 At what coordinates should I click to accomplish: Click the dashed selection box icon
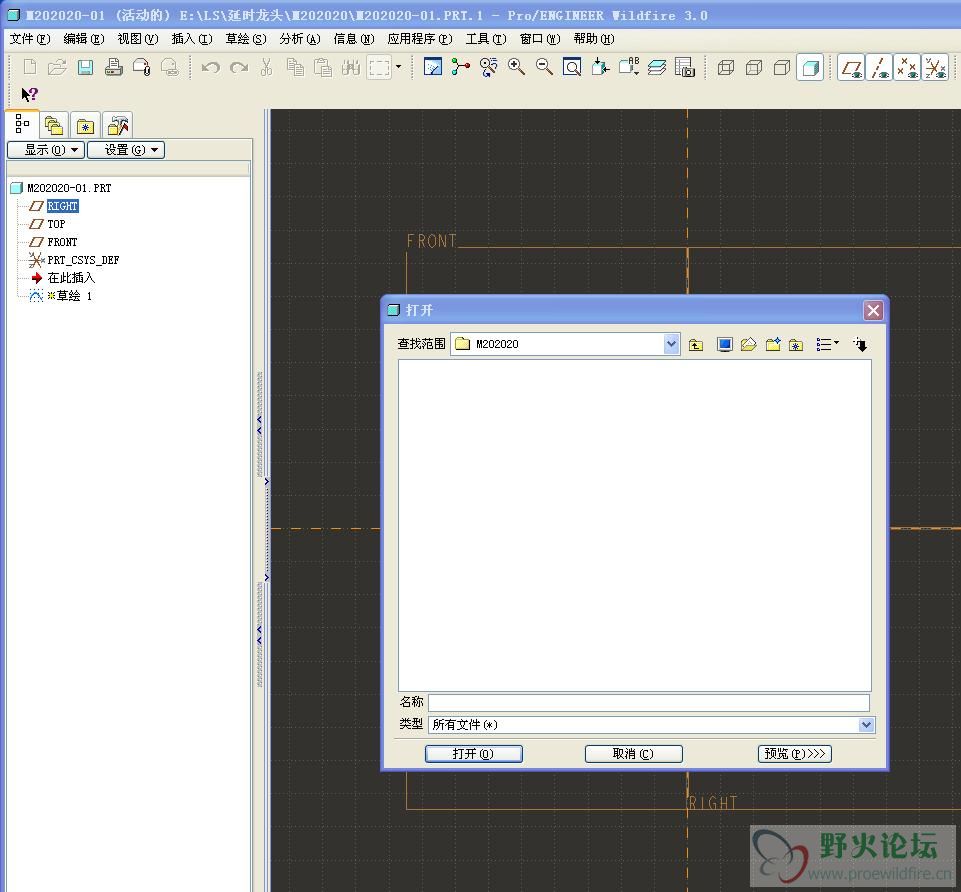point(379,67)
